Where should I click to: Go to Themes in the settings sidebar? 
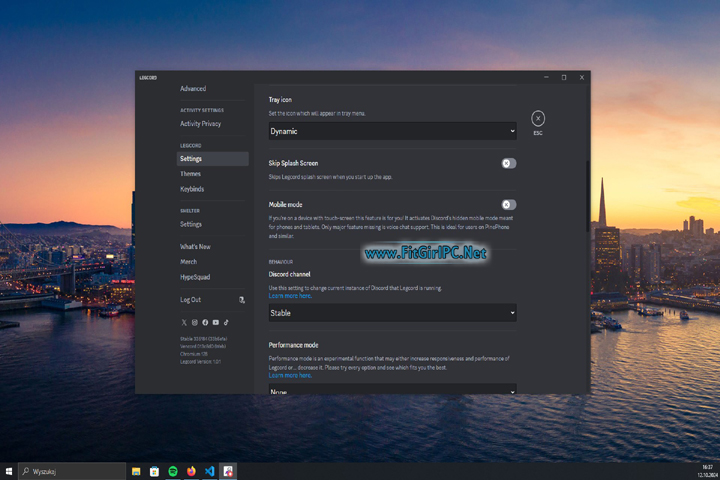[190, 174]
